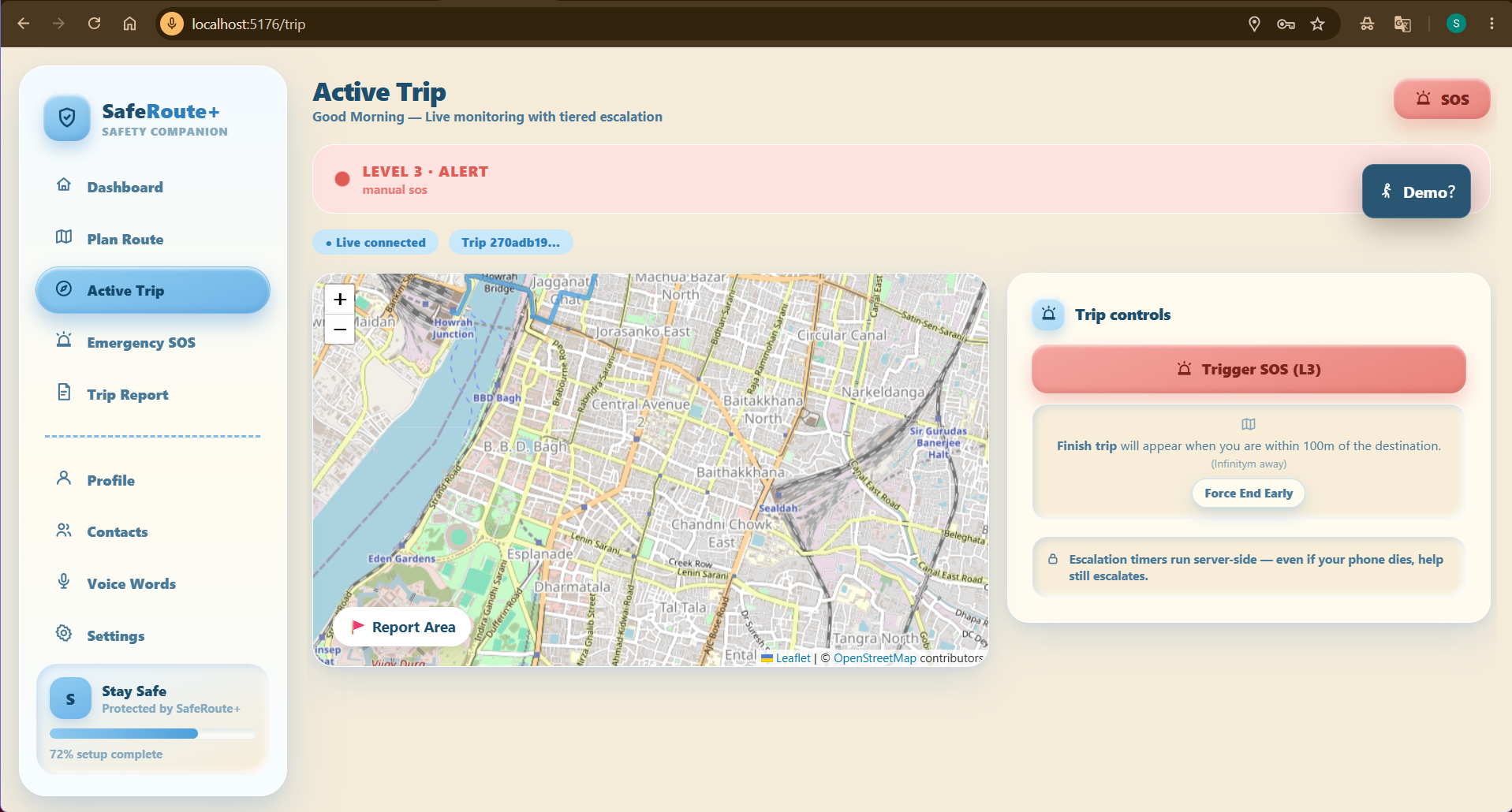Open Contacts in sidebar
Viewport: 1512px width, 812px height.
tap(152, 531)
